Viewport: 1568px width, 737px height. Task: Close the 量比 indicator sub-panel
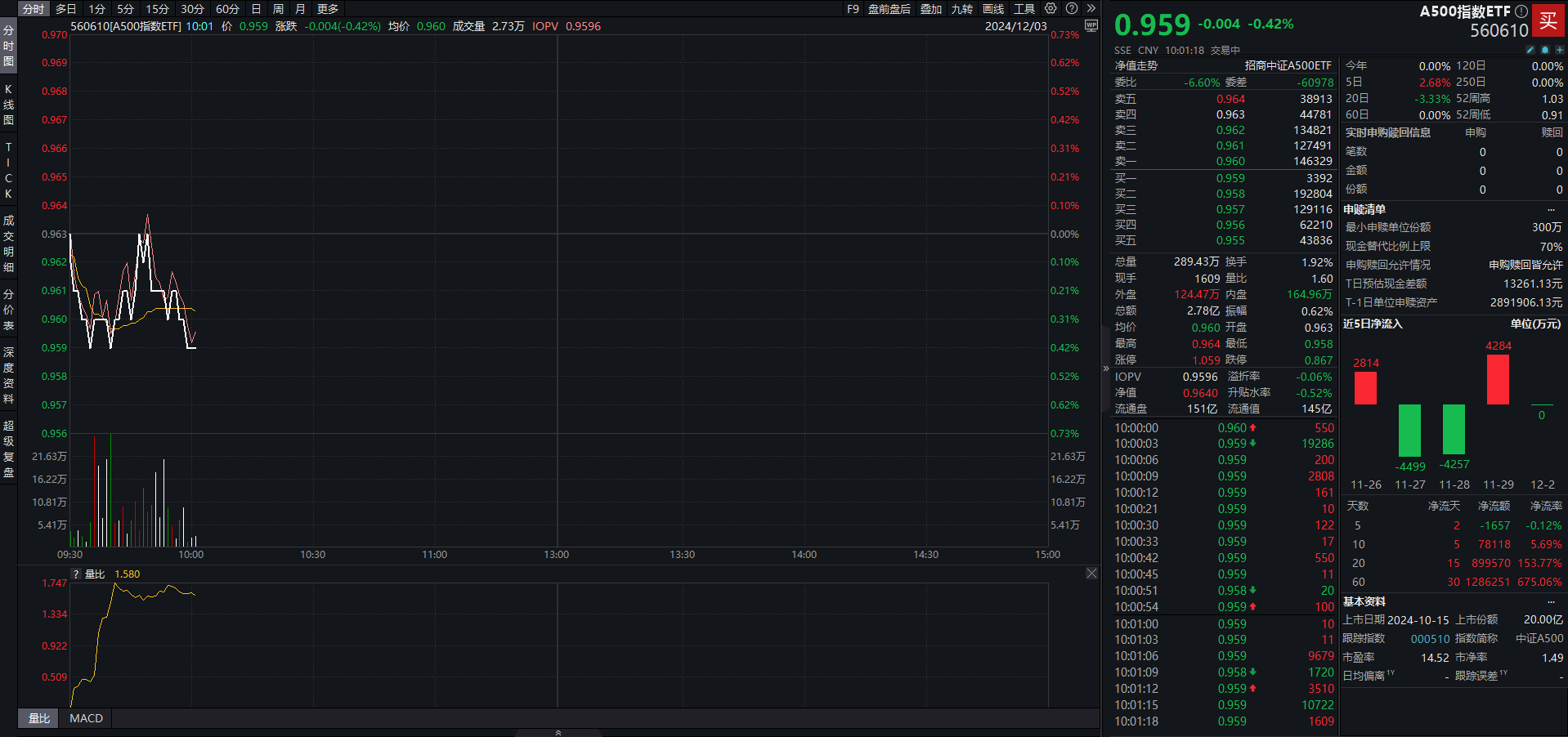(1091, 574)
